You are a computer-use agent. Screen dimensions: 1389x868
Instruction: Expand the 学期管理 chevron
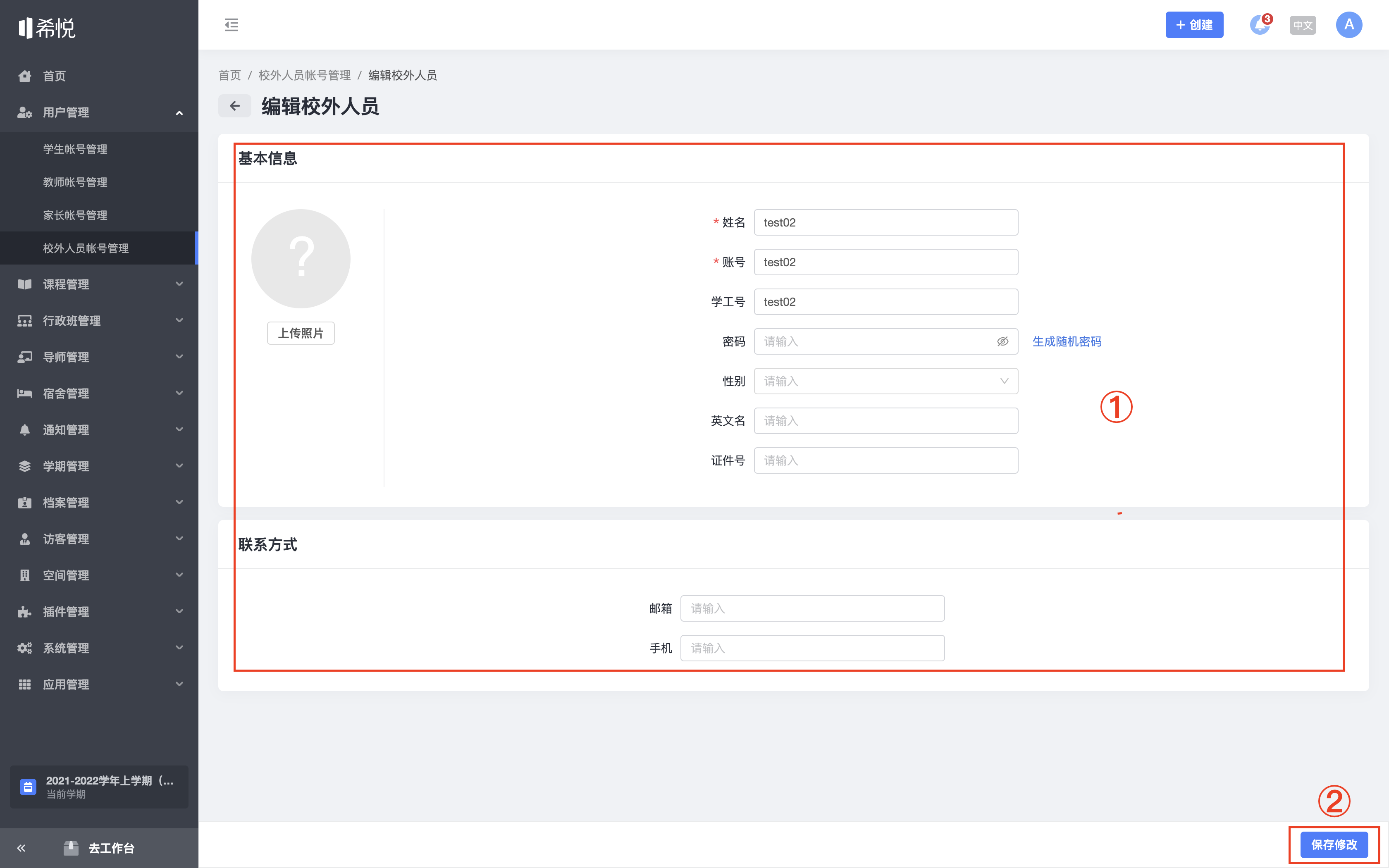179,465
